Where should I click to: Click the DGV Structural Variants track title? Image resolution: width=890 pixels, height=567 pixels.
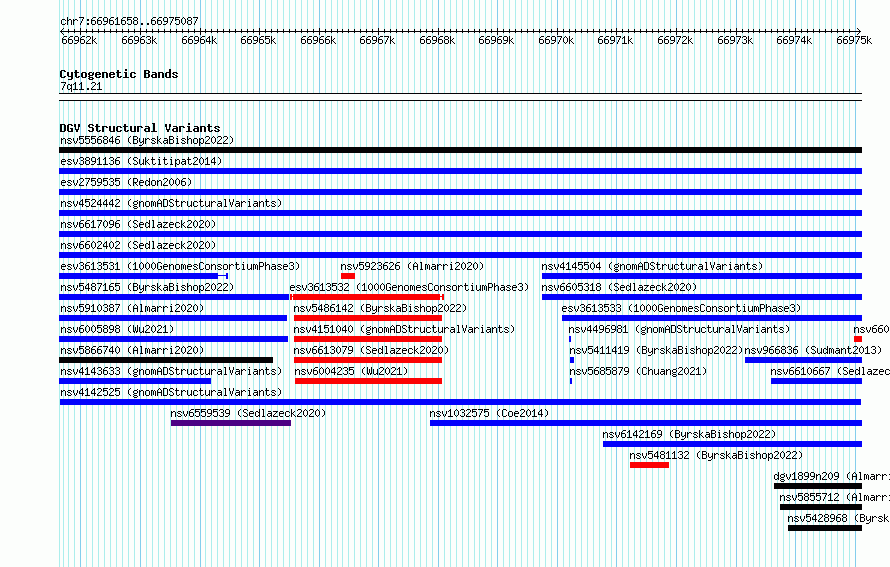140,128
